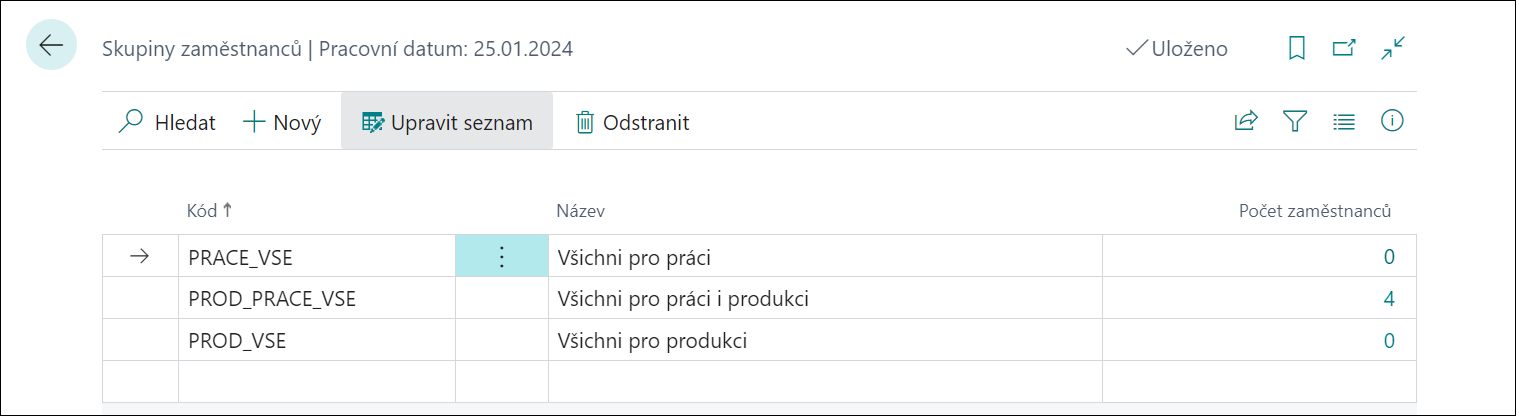This screenshot has height=416, width=1516.
Task: Click the Název column header
Action: (x=580, y=211)
